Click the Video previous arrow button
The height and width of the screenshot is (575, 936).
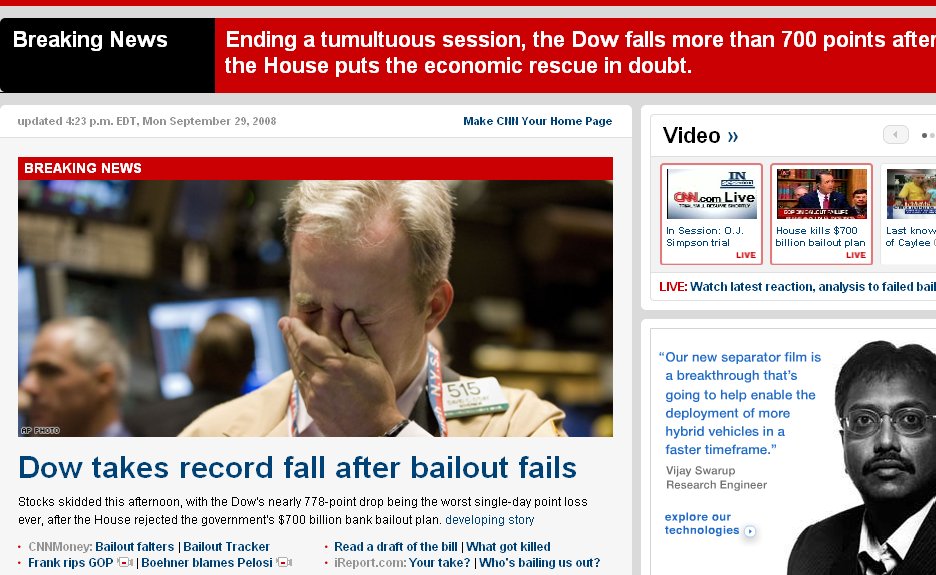[x=895, y=134]
